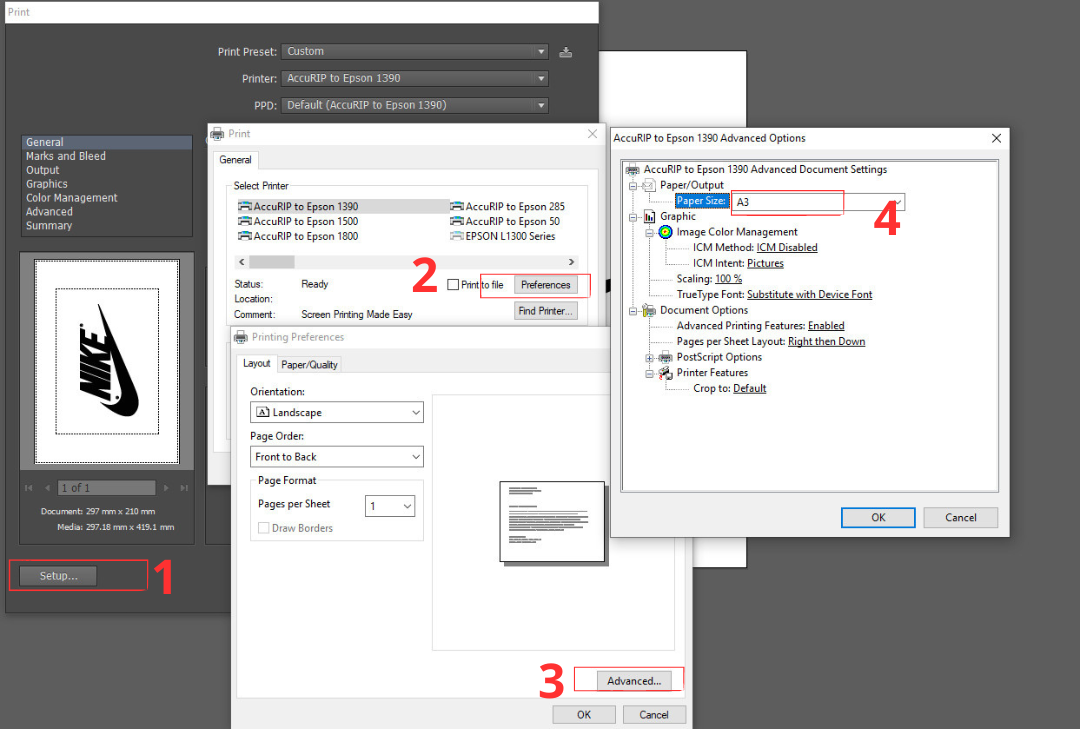Click the Printer Features icon in tree

(x=665, y=373)
